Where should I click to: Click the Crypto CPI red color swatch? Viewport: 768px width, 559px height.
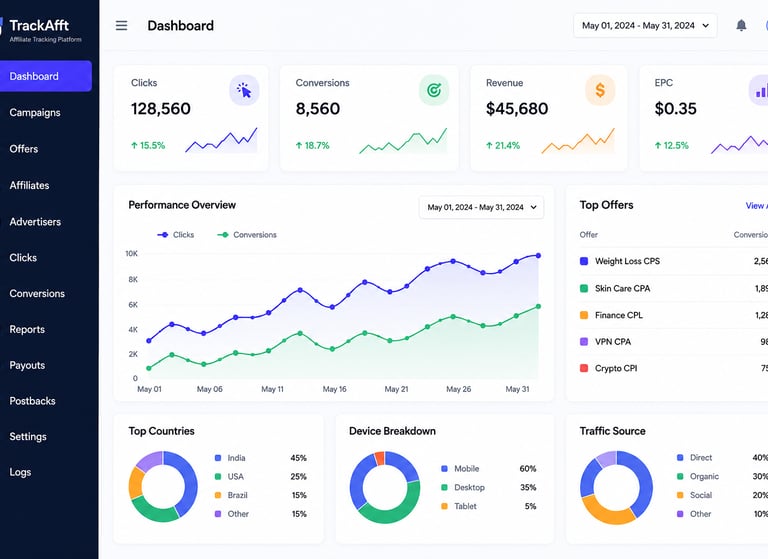coord(584,368)
